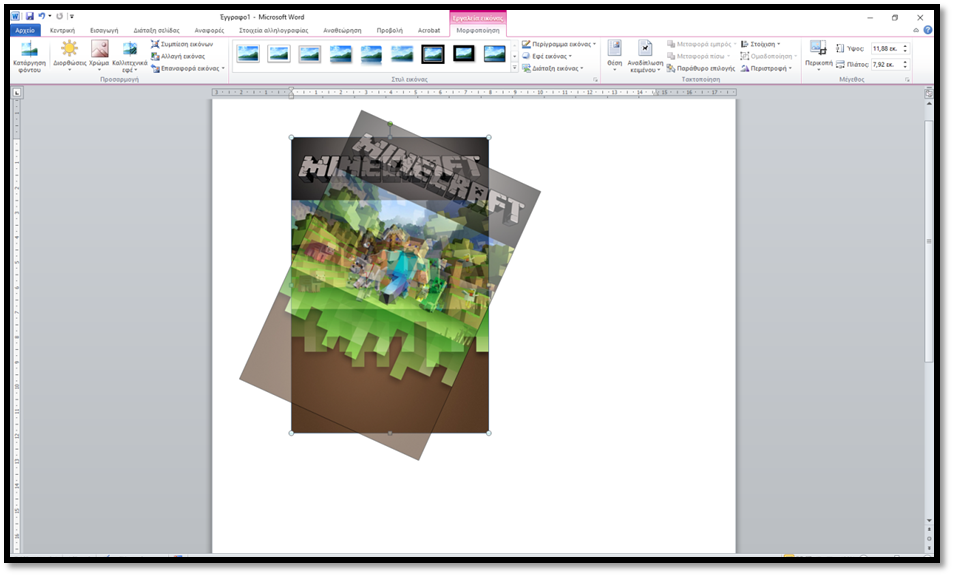The height and width of the screenshot is (576, 953).
Task: Switch to the Εισαγωγή (Insert) tab
Action: [104, 30]
